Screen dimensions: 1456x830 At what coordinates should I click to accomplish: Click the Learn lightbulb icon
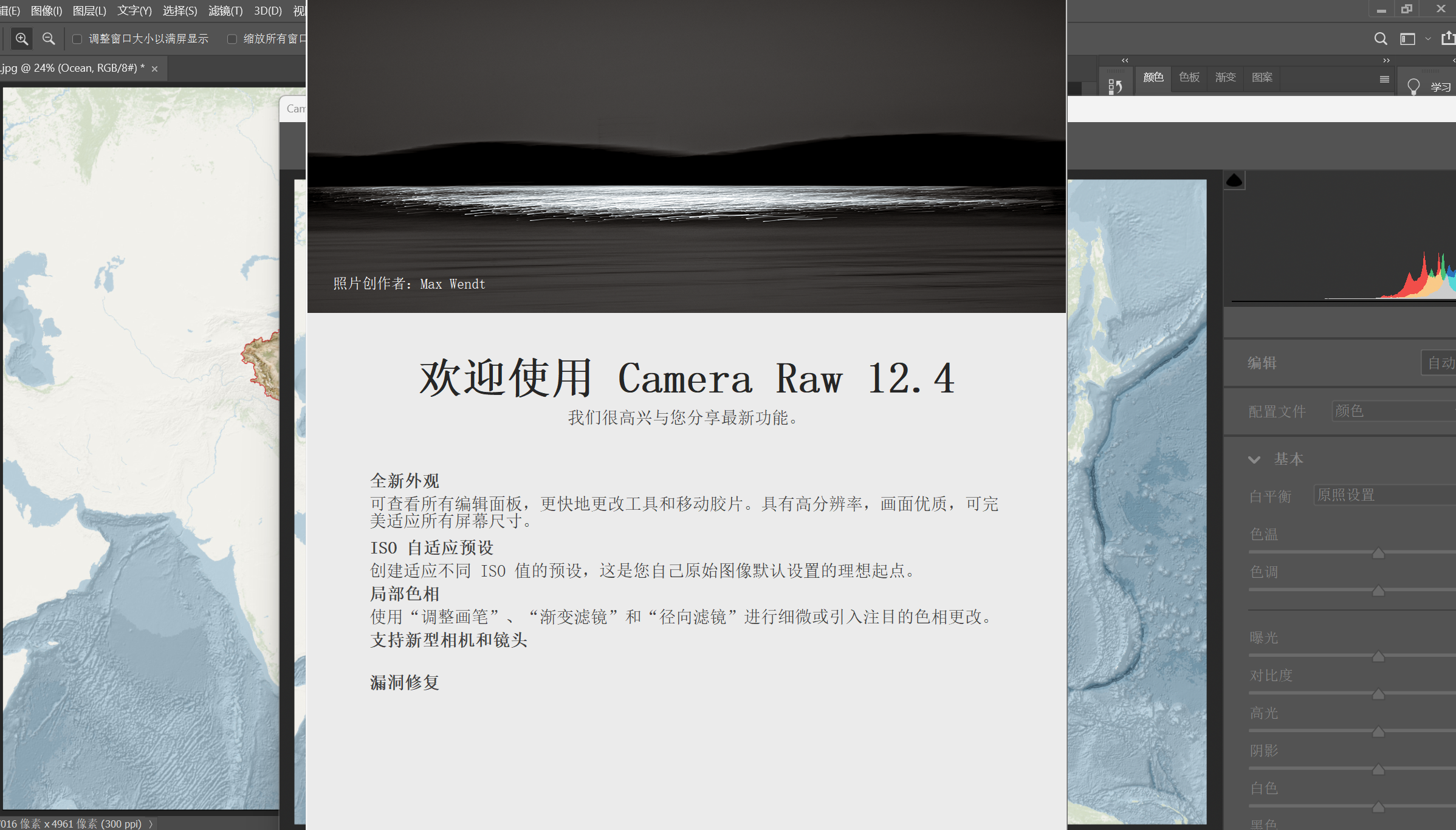[1413, 86]
